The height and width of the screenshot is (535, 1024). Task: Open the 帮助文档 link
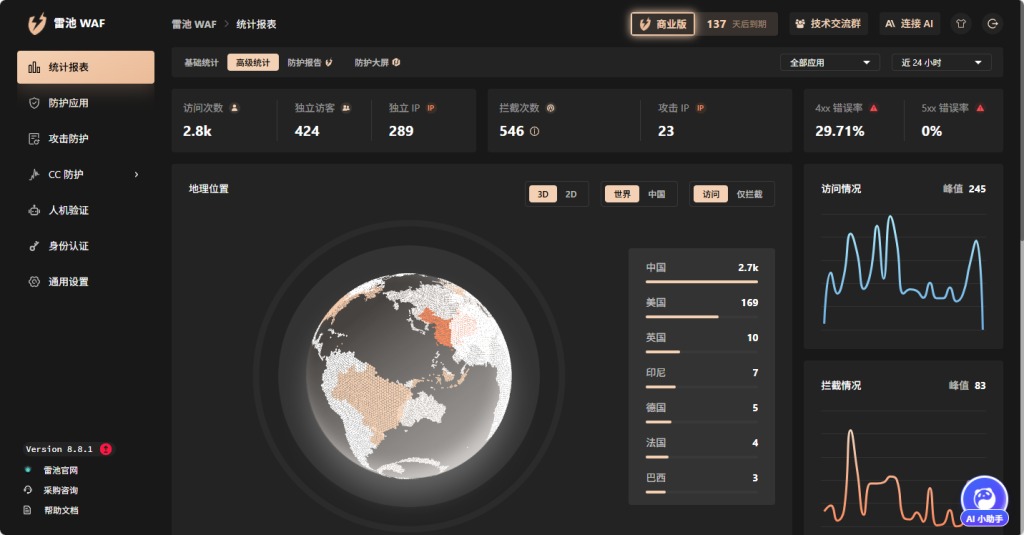point(61,511)
